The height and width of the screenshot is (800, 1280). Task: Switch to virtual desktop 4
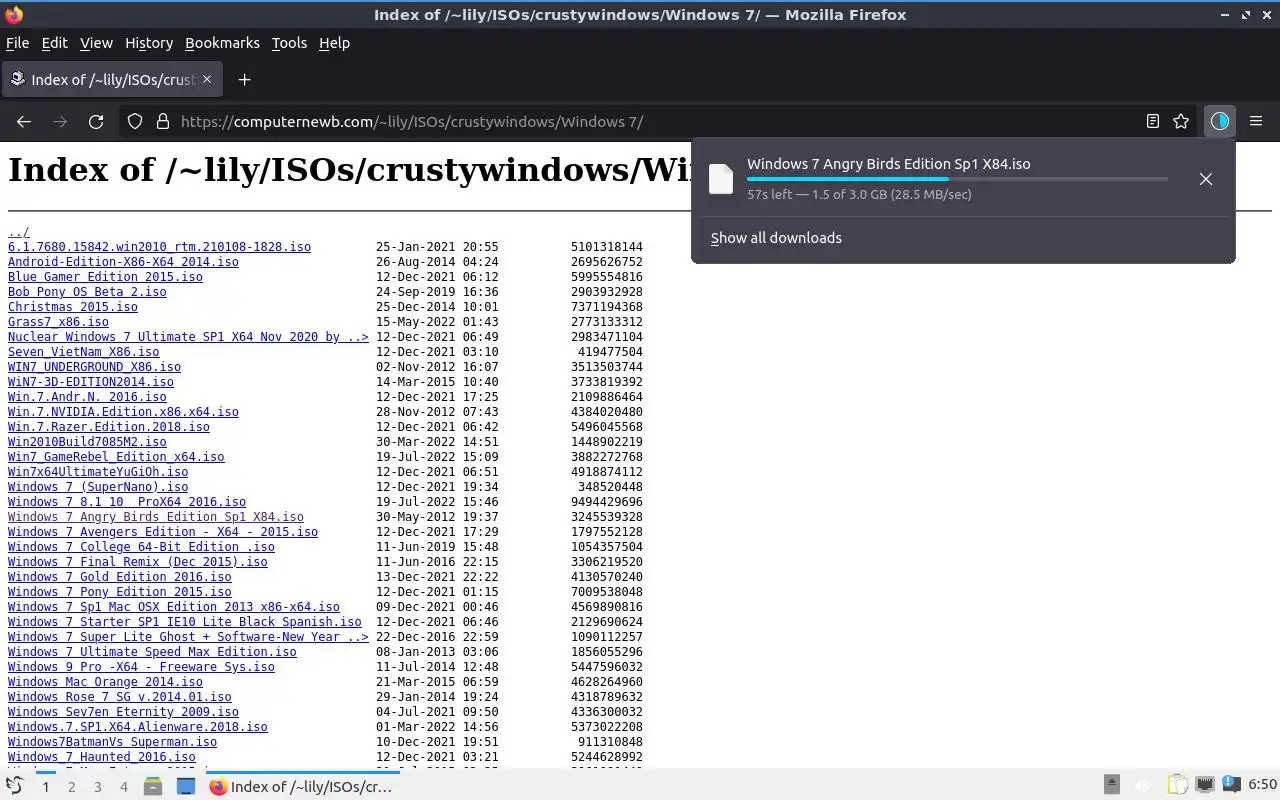click(123, 787)
